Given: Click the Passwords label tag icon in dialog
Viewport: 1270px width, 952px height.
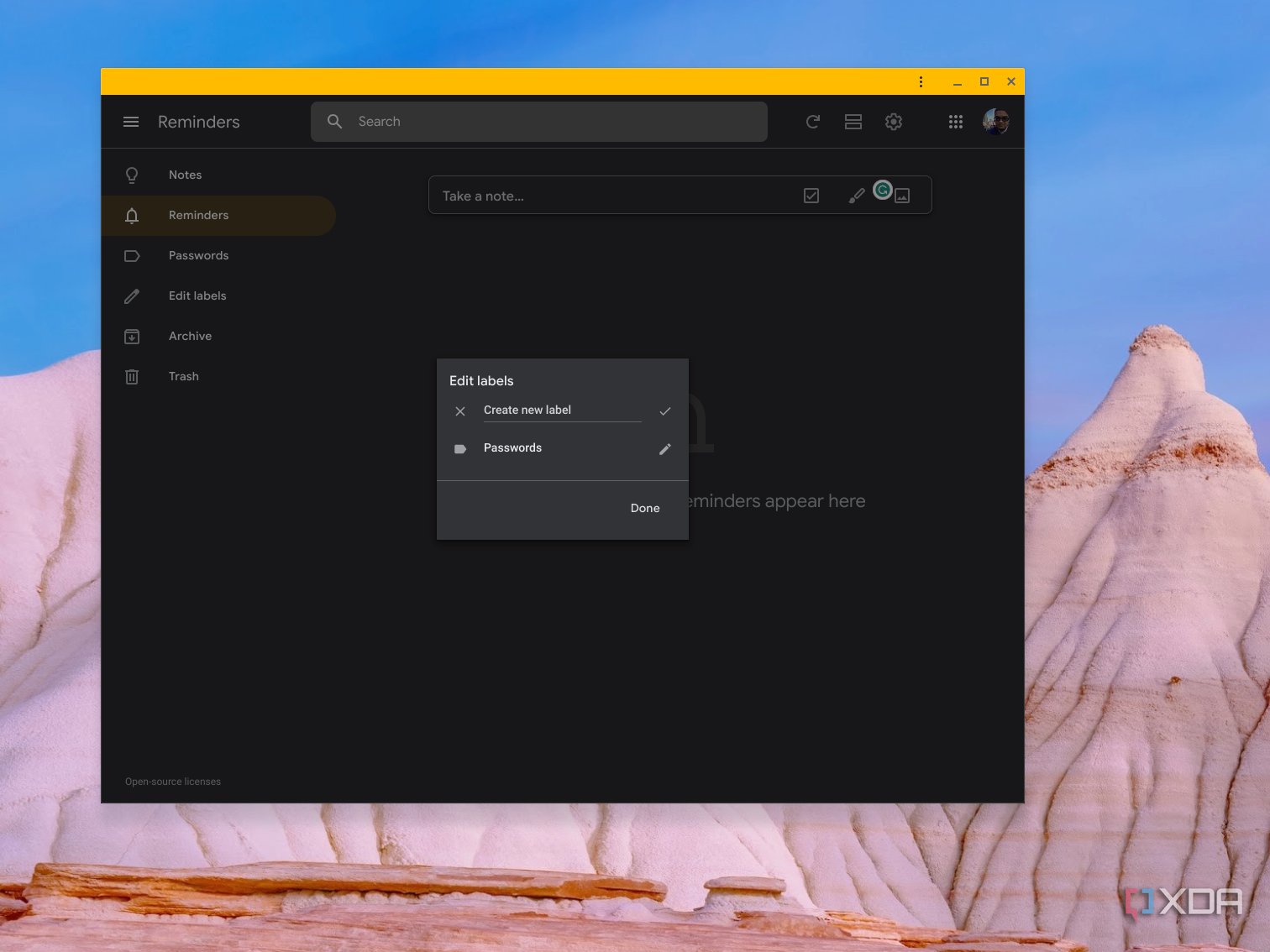Looking at the screenshot, I should 460,449.
